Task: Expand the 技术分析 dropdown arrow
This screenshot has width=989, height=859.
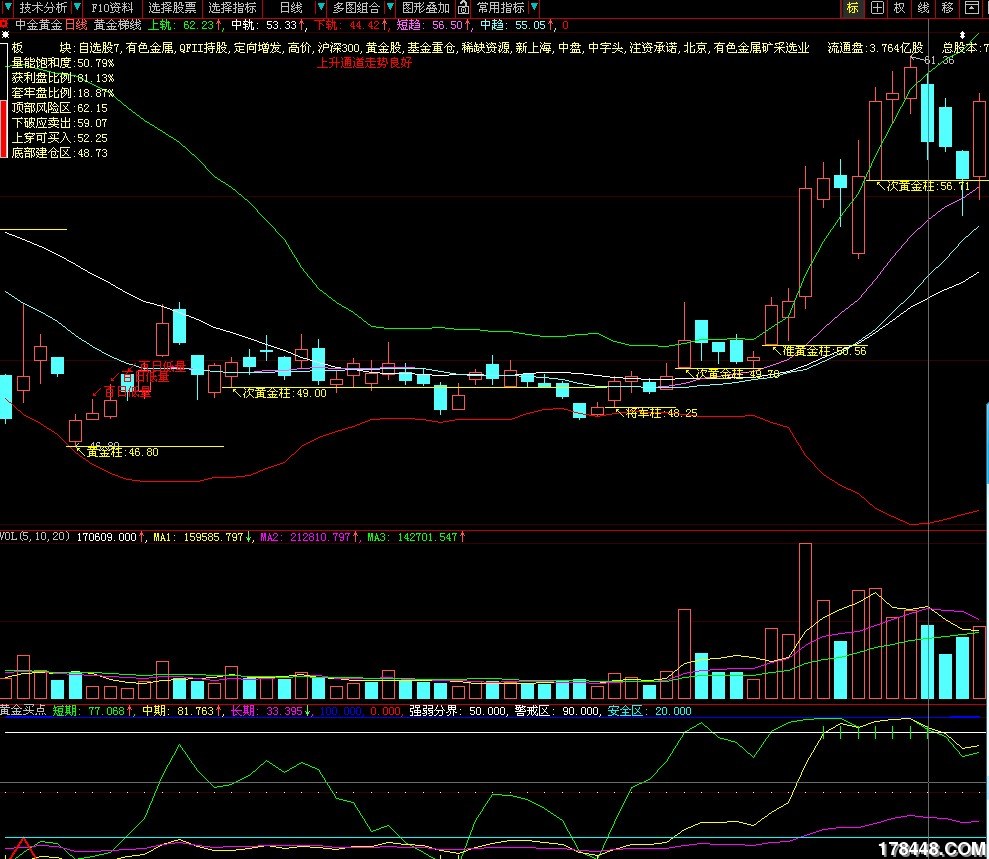Action: click(x=76, y=8)
